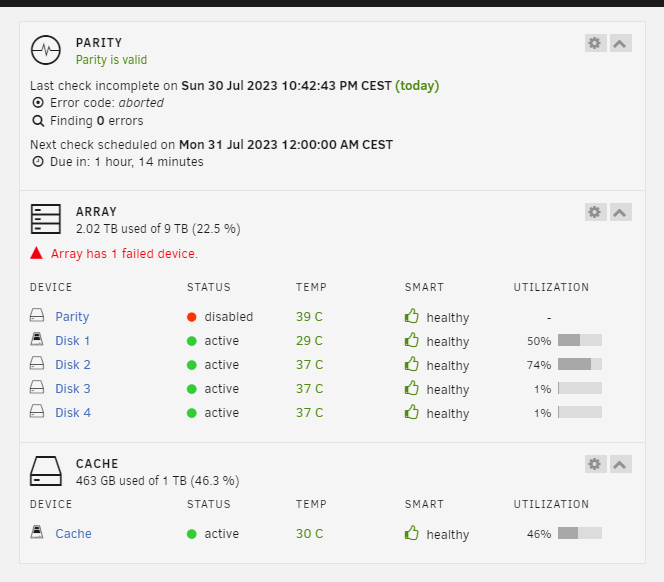The width and height of the screenshot is (664, 582).
Task: Click the Parity SMART thumbs-up icon
Action: point(412,316)
